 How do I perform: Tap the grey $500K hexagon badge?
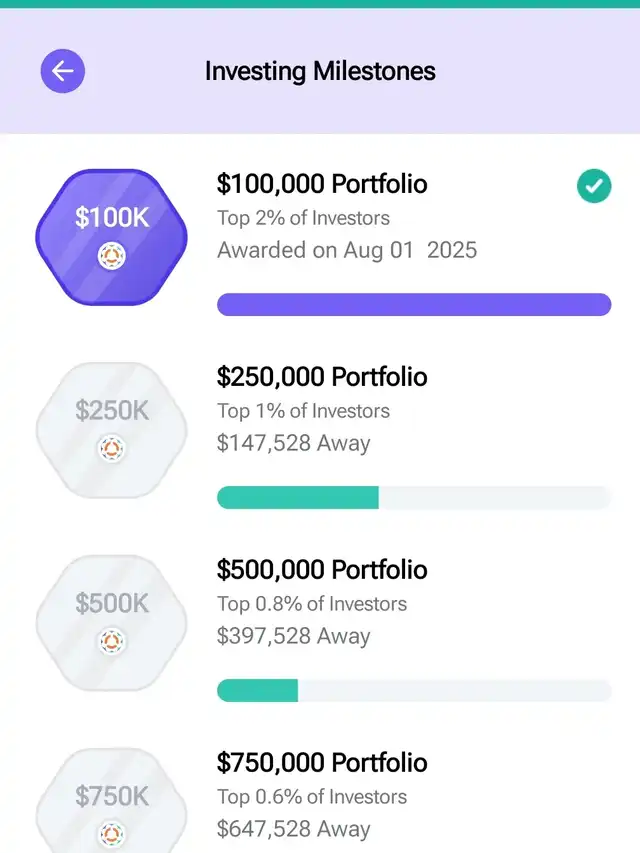point(112,623)
